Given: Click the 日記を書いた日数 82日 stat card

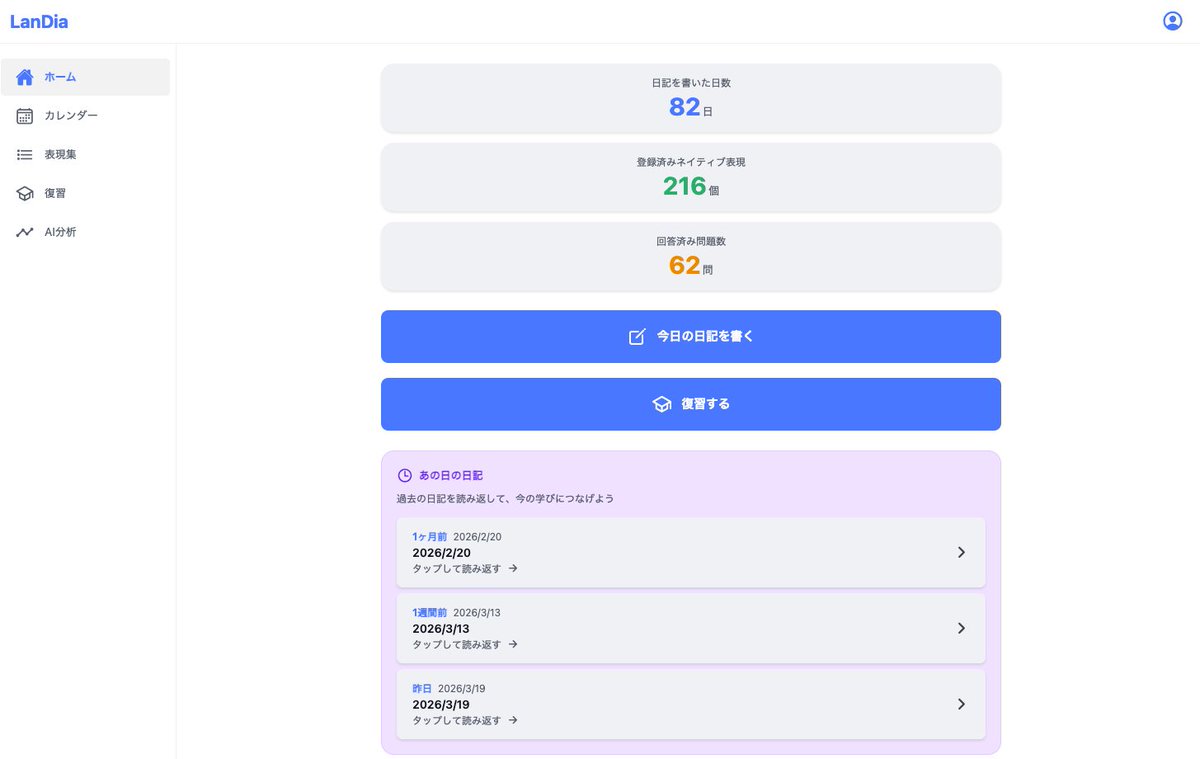Looking at the screenshot, I should tap(690, 98).
